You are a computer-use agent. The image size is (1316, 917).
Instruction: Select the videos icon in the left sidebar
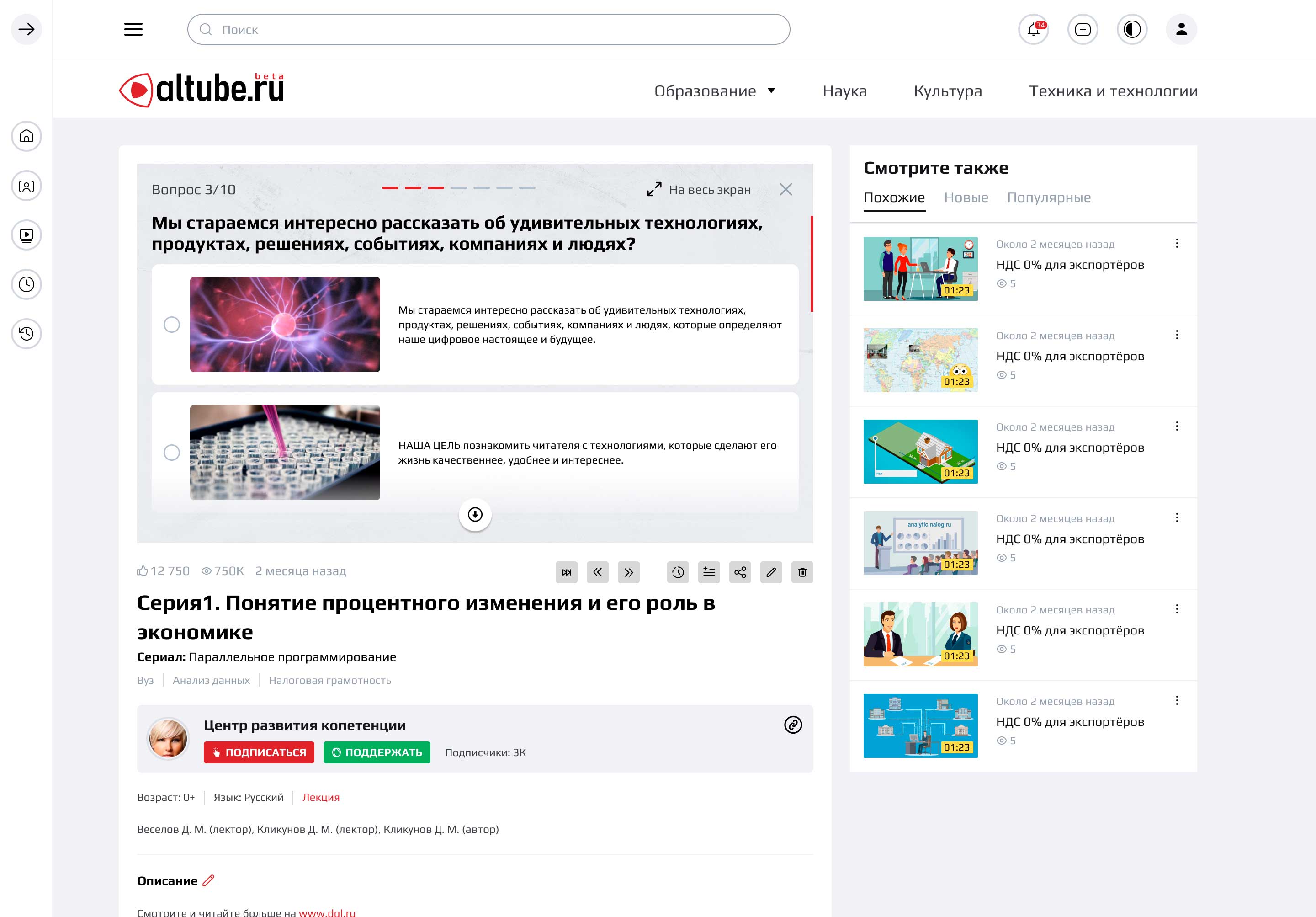point(25,235)
